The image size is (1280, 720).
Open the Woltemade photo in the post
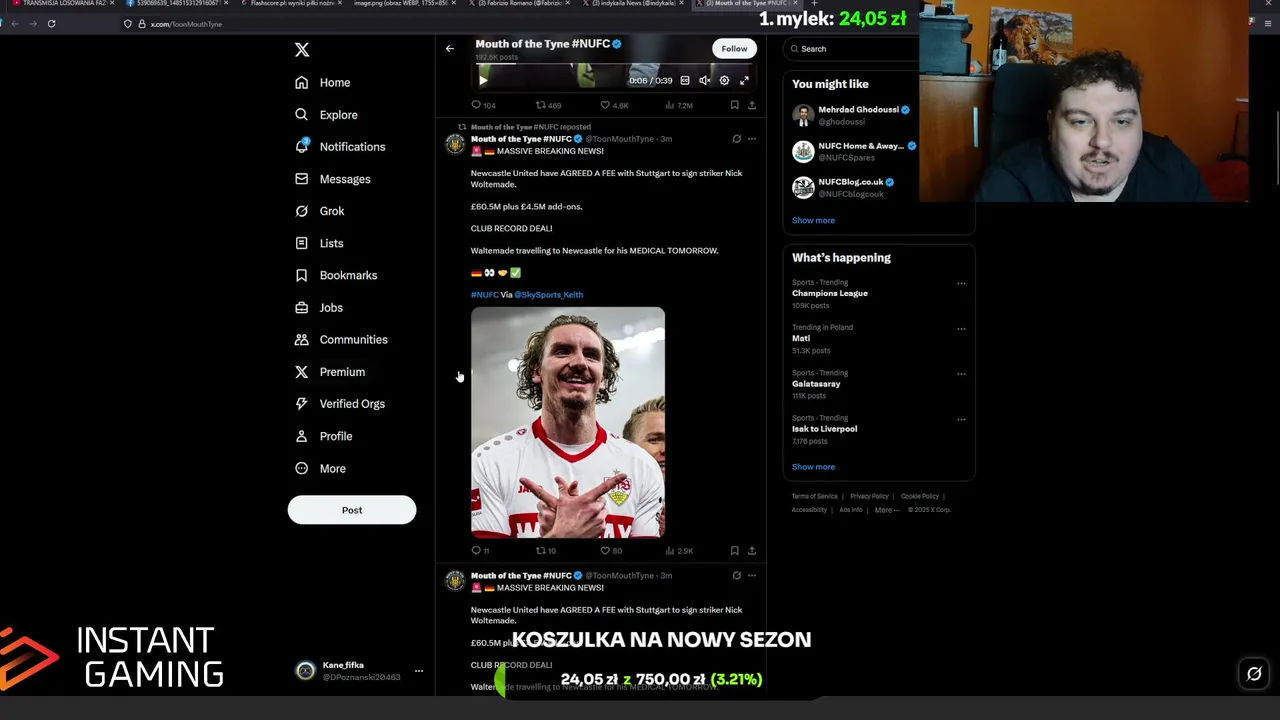pos(568,423)
